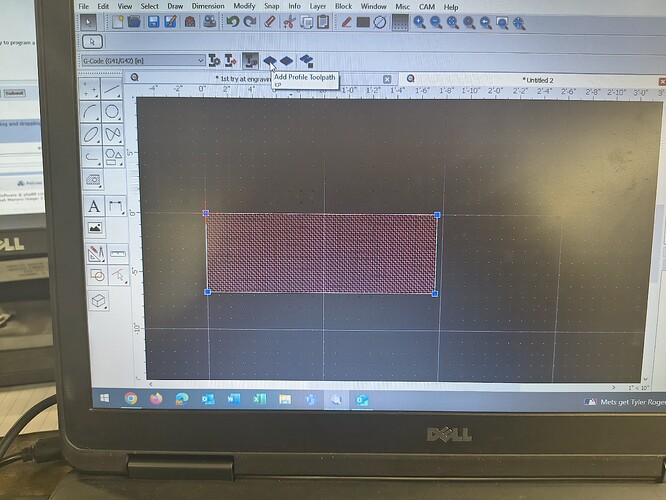This screenshot has height=500, width=666.
Task: Click the hatched red rectangle in the drawing
Action: (x=322, y=253)
